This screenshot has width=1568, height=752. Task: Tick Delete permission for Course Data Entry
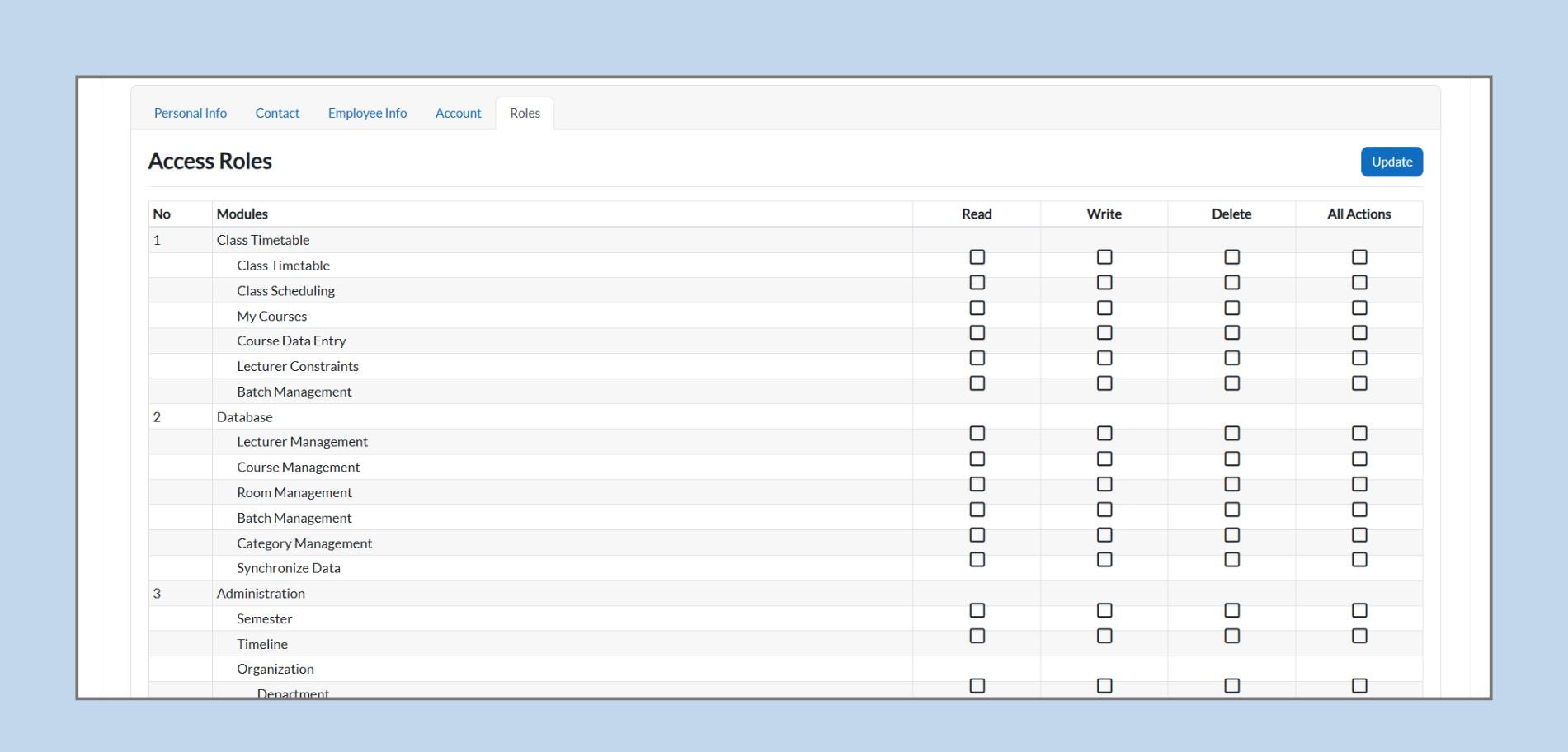pos(1231,333)
